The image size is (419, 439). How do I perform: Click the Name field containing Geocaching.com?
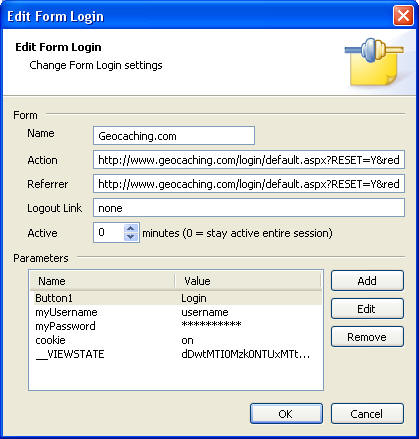[174, 136]
